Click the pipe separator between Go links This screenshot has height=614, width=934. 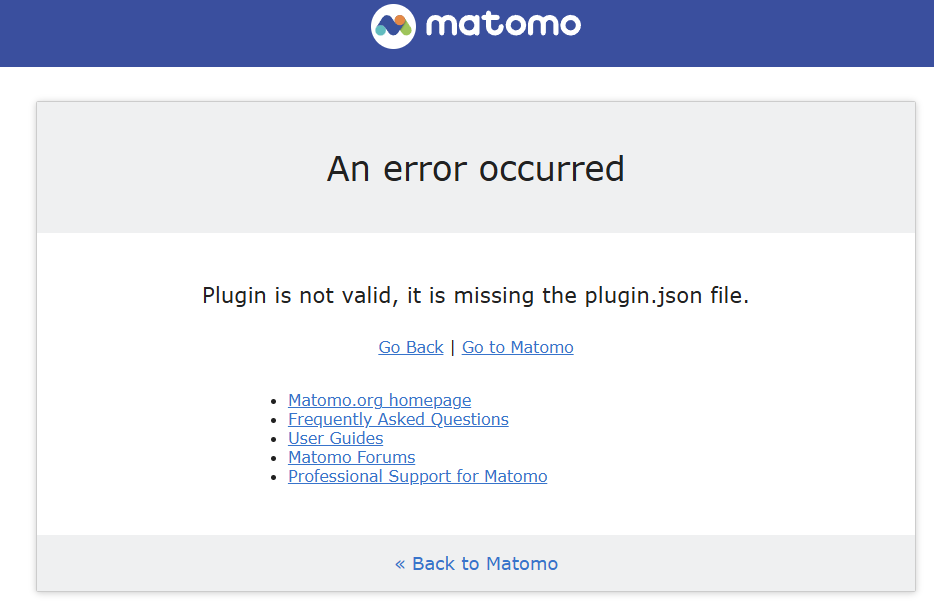(x=453, y=347)
